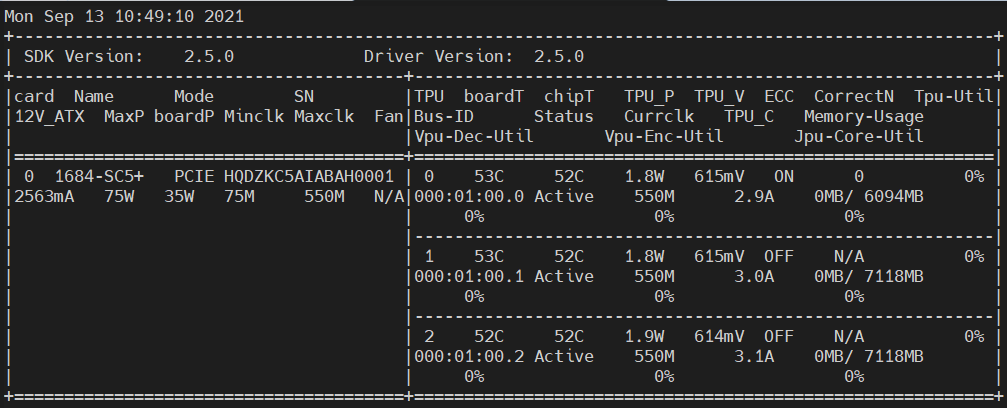
Task: Click the Fan value N/A
Action: coord(389,195)
